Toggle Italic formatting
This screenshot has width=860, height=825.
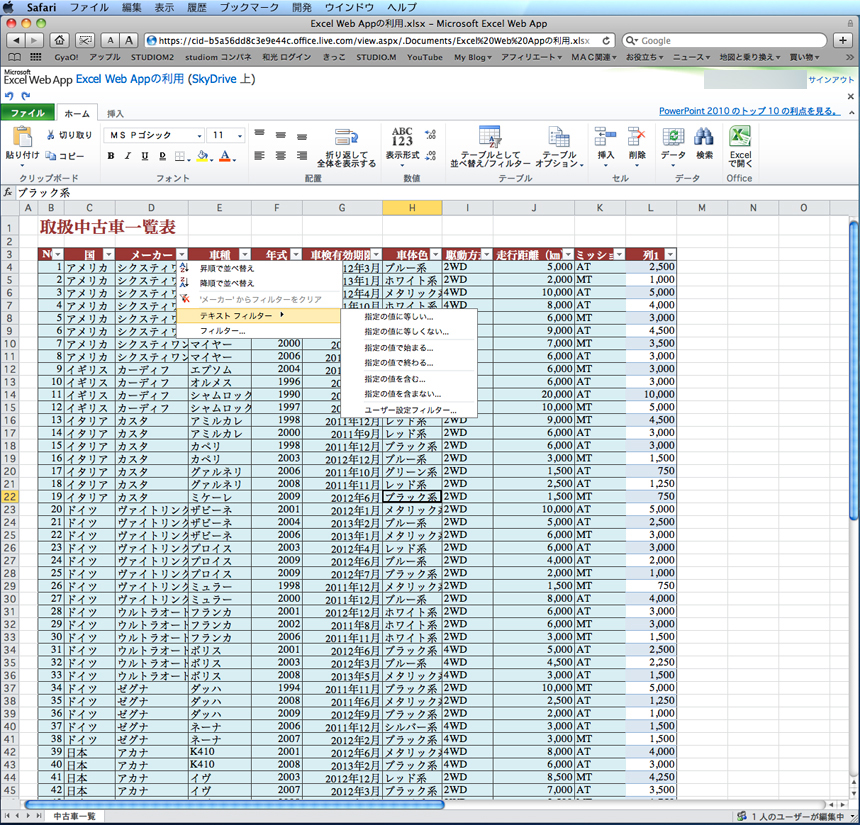[x=128, y=156]
